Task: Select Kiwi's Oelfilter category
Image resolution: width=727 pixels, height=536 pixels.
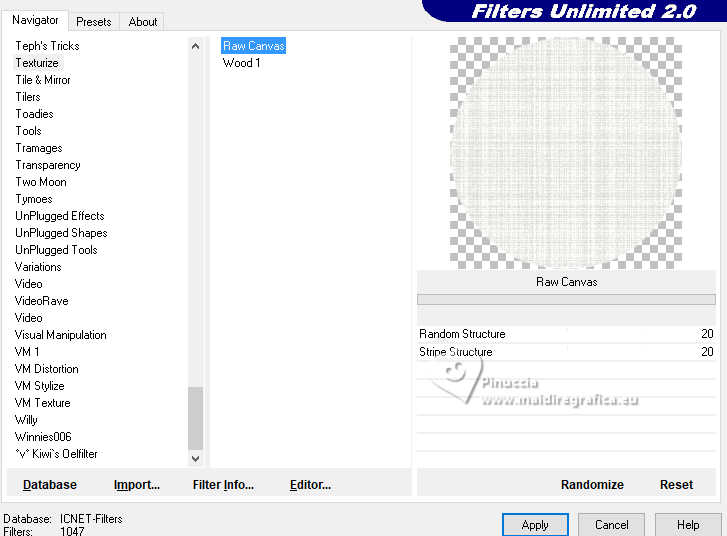Action: pos(56,454)
